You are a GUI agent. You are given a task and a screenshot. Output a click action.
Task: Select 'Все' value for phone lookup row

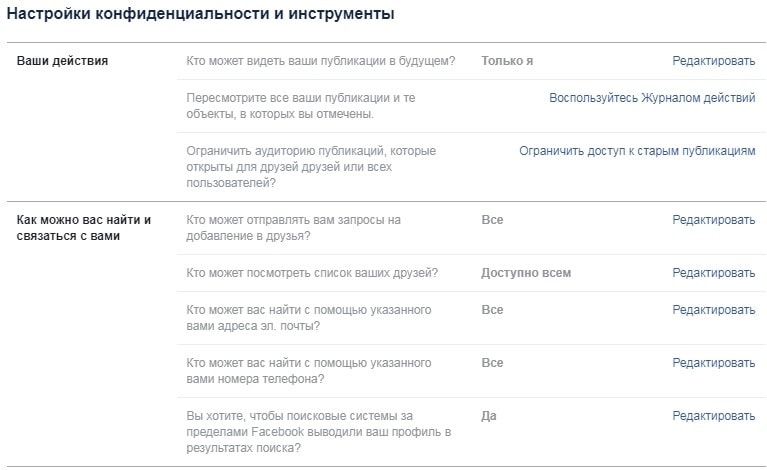[492, 363]
